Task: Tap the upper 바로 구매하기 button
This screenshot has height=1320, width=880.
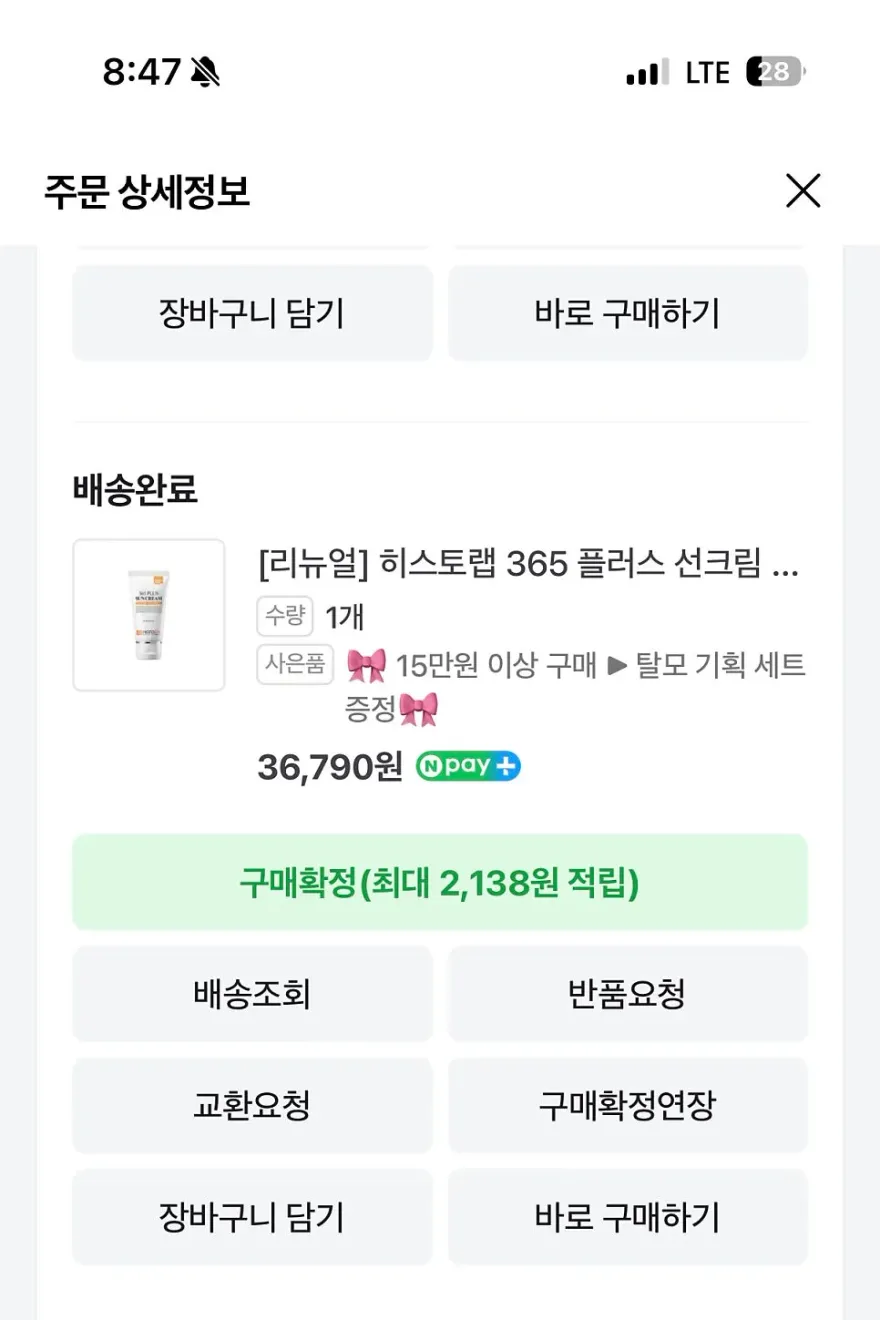Action: 627,313
